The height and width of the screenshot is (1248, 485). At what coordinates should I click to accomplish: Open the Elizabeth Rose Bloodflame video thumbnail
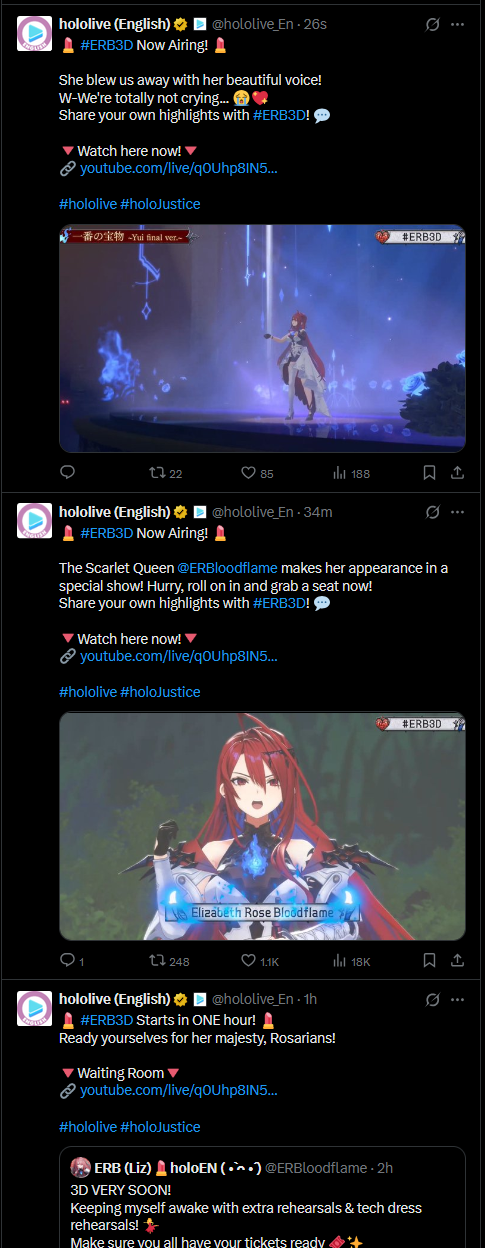coord(262,826)
